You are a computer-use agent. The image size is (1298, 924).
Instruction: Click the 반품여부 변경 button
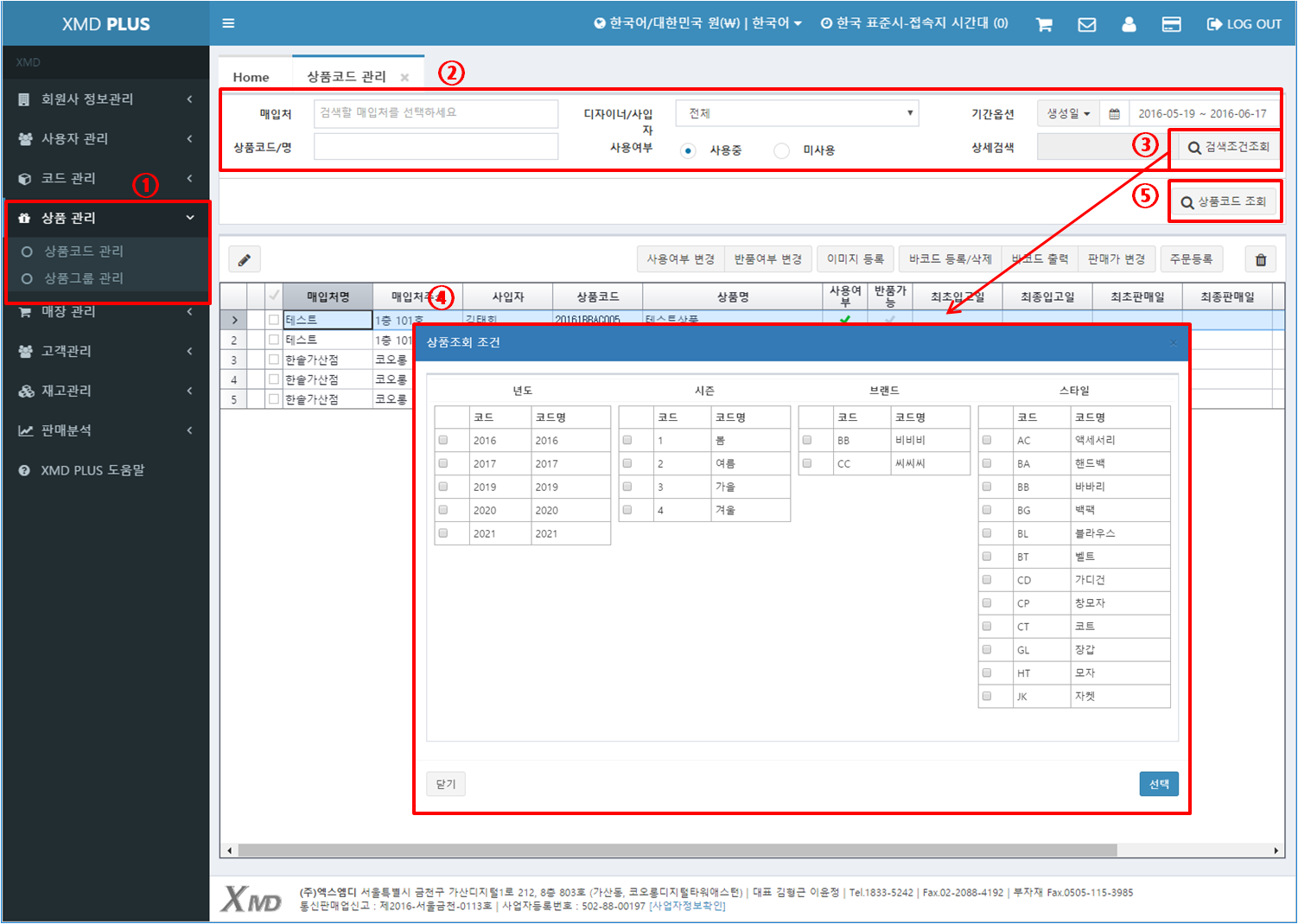click(x=767, y=259)
